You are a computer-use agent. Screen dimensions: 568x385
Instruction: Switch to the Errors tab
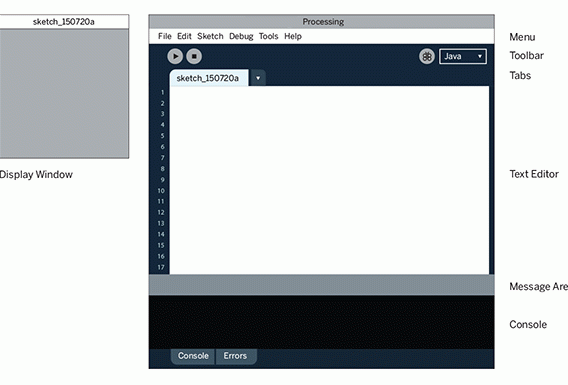235,356
